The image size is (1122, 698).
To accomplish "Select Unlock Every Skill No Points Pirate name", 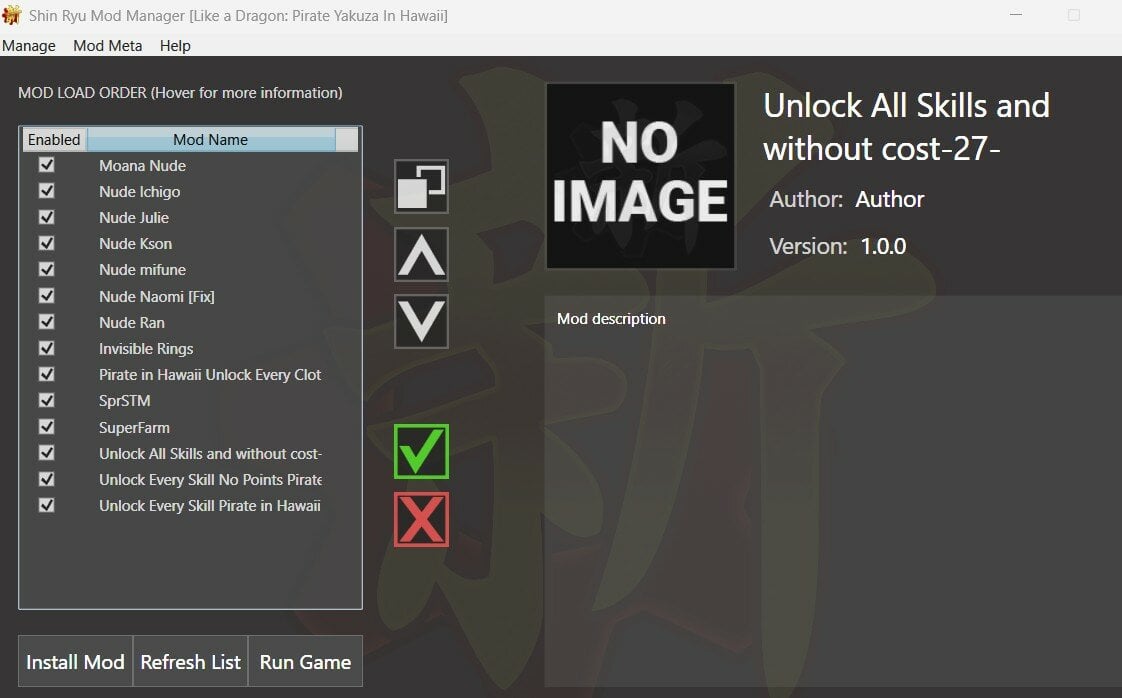I will click(210, 480).
